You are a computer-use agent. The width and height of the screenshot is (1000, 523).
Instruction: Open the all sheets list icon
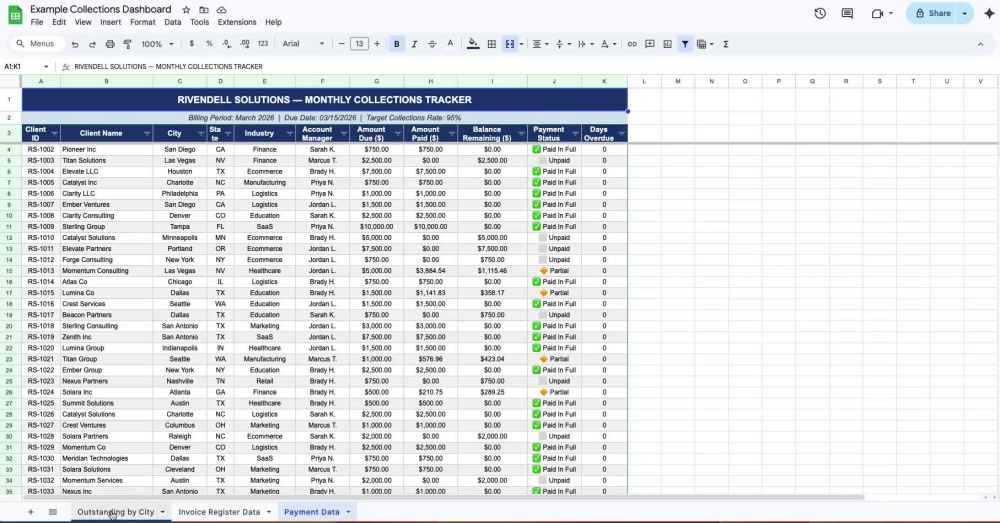coord(53,512)
